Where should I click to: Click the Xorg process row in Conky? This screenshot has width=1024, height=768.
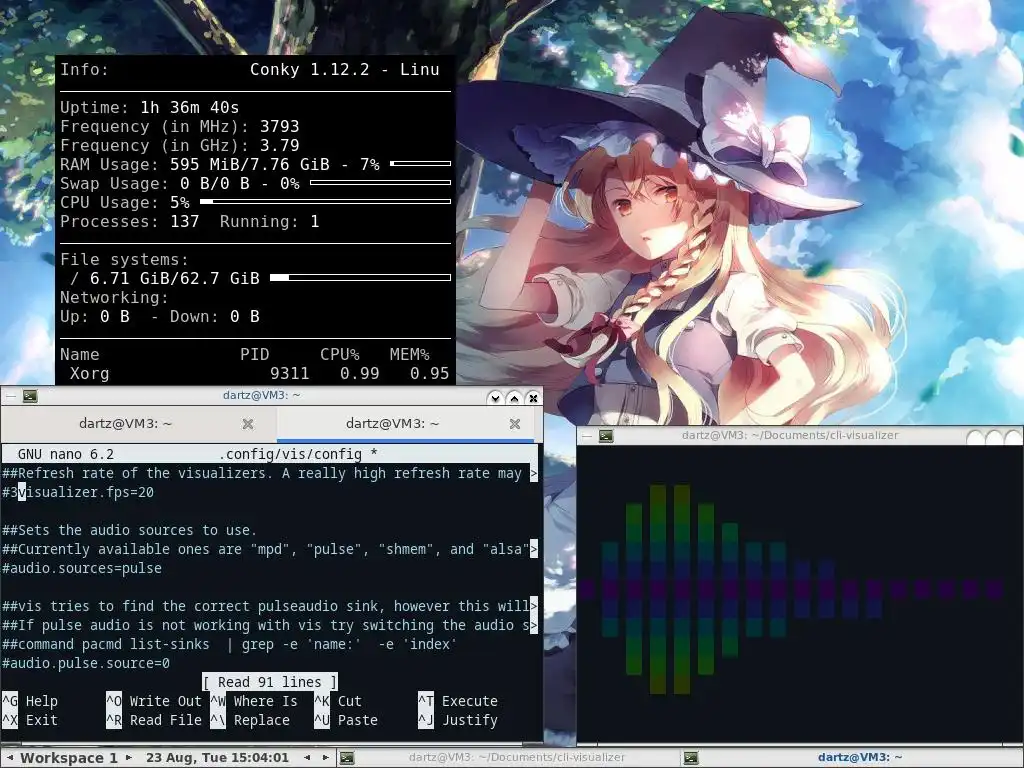coord(255,374)
